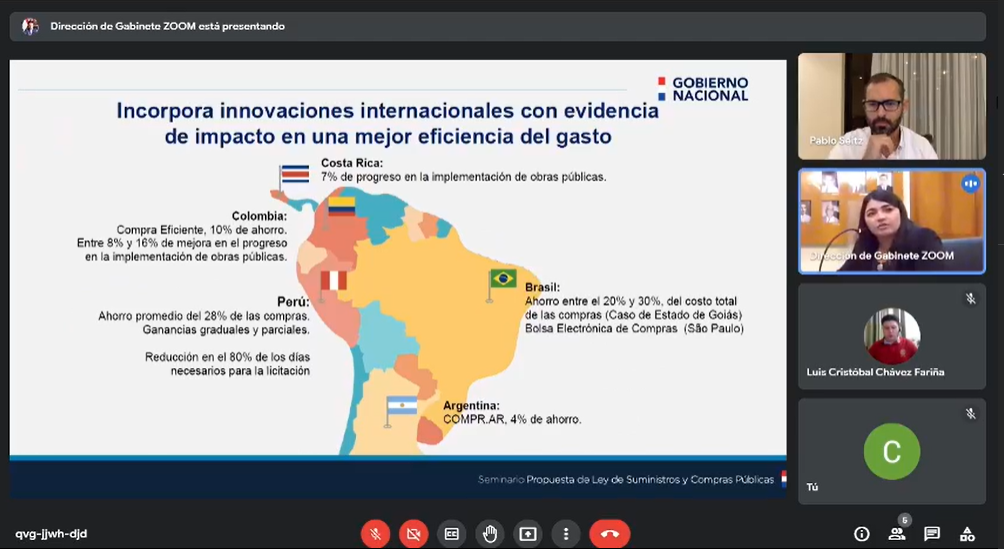Click muted mic icon on Luis Cristóbal's tile
The width and height of the screenshot is (1004, 549).
click(971, 299)
